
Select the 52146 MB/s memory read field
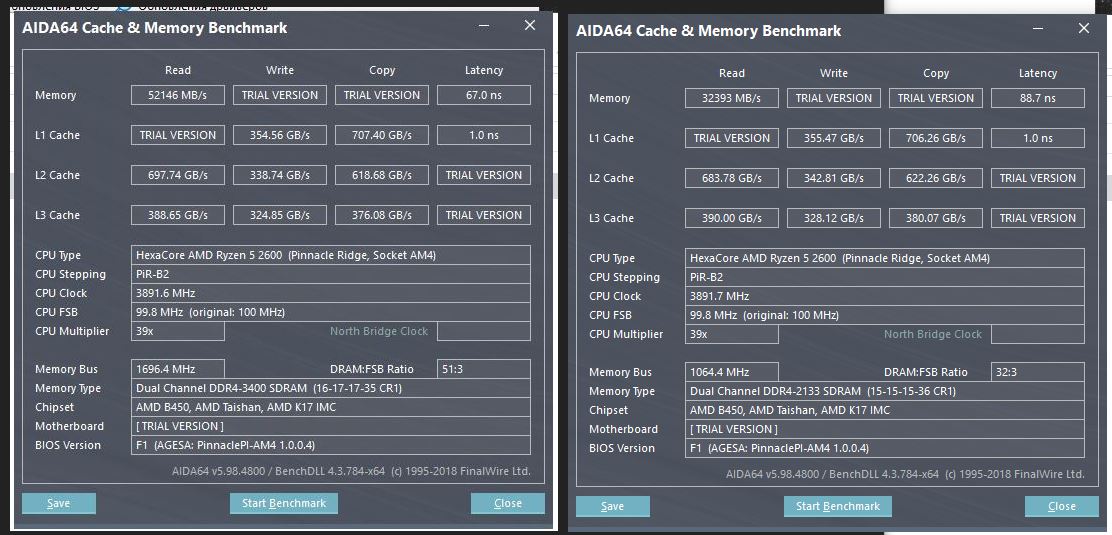178,95
